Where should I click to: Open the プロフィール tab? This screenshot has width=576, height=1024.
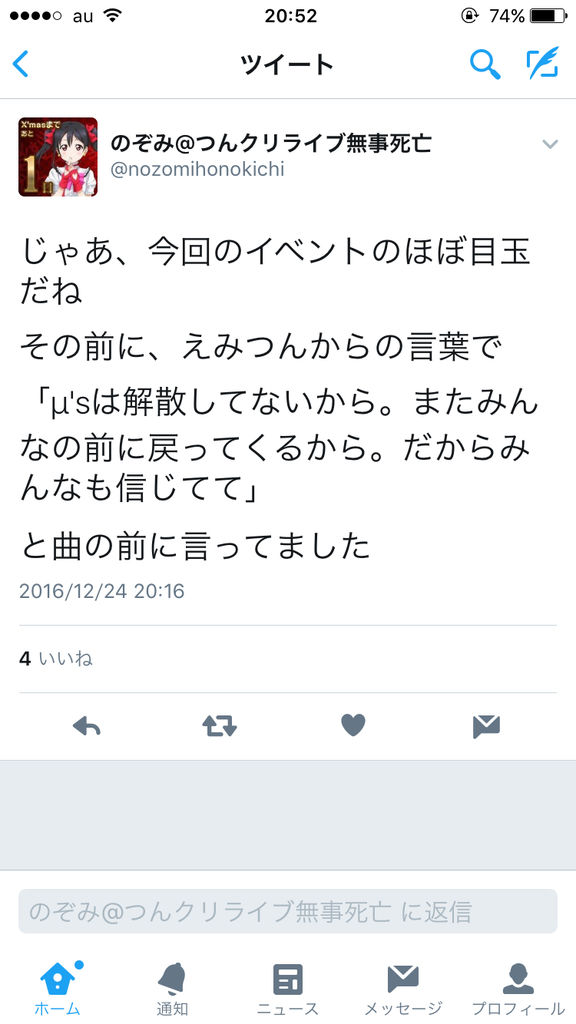(519, 989)
